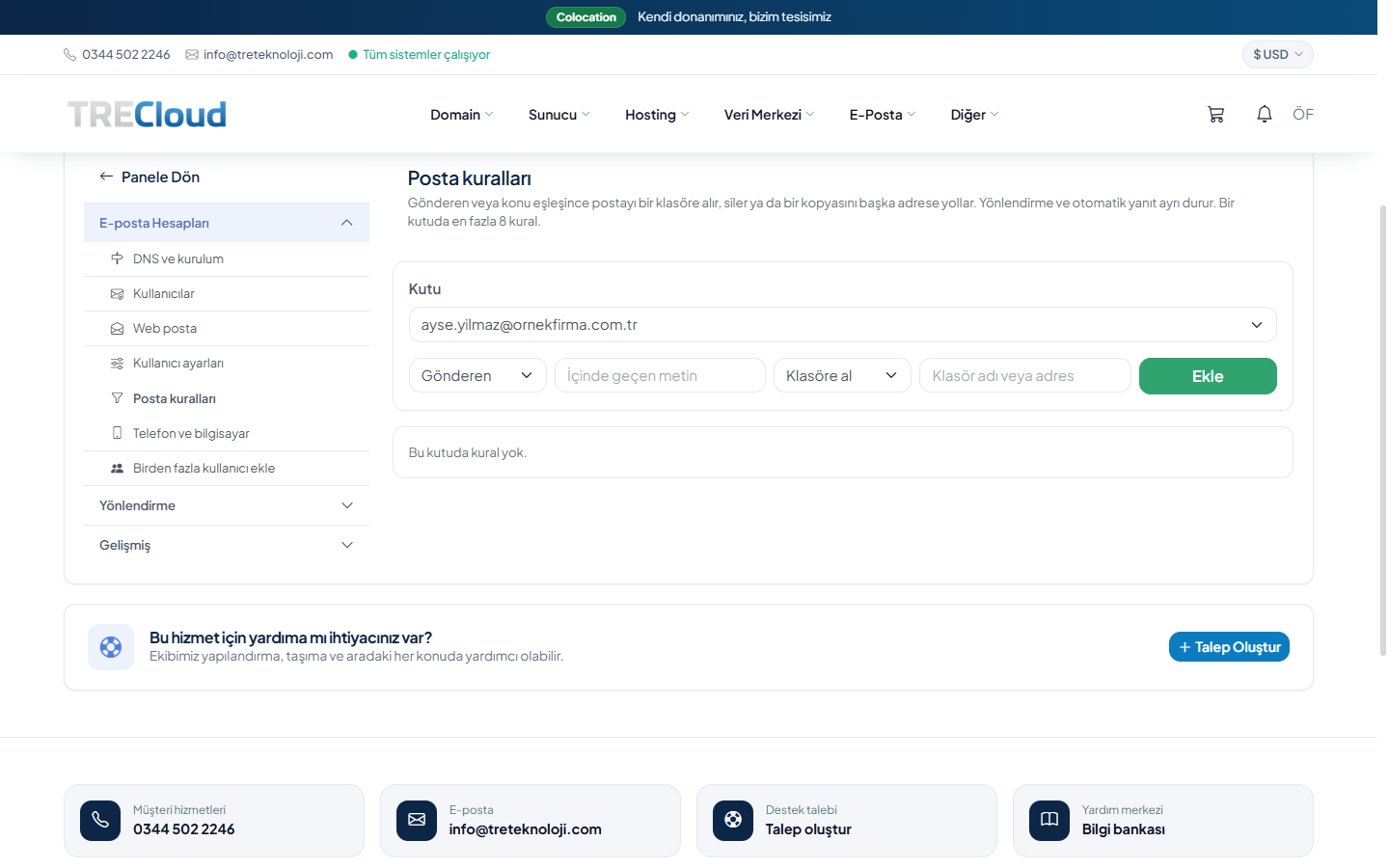Call 0344 502 2246 in top bar

(x=117, y=54)
